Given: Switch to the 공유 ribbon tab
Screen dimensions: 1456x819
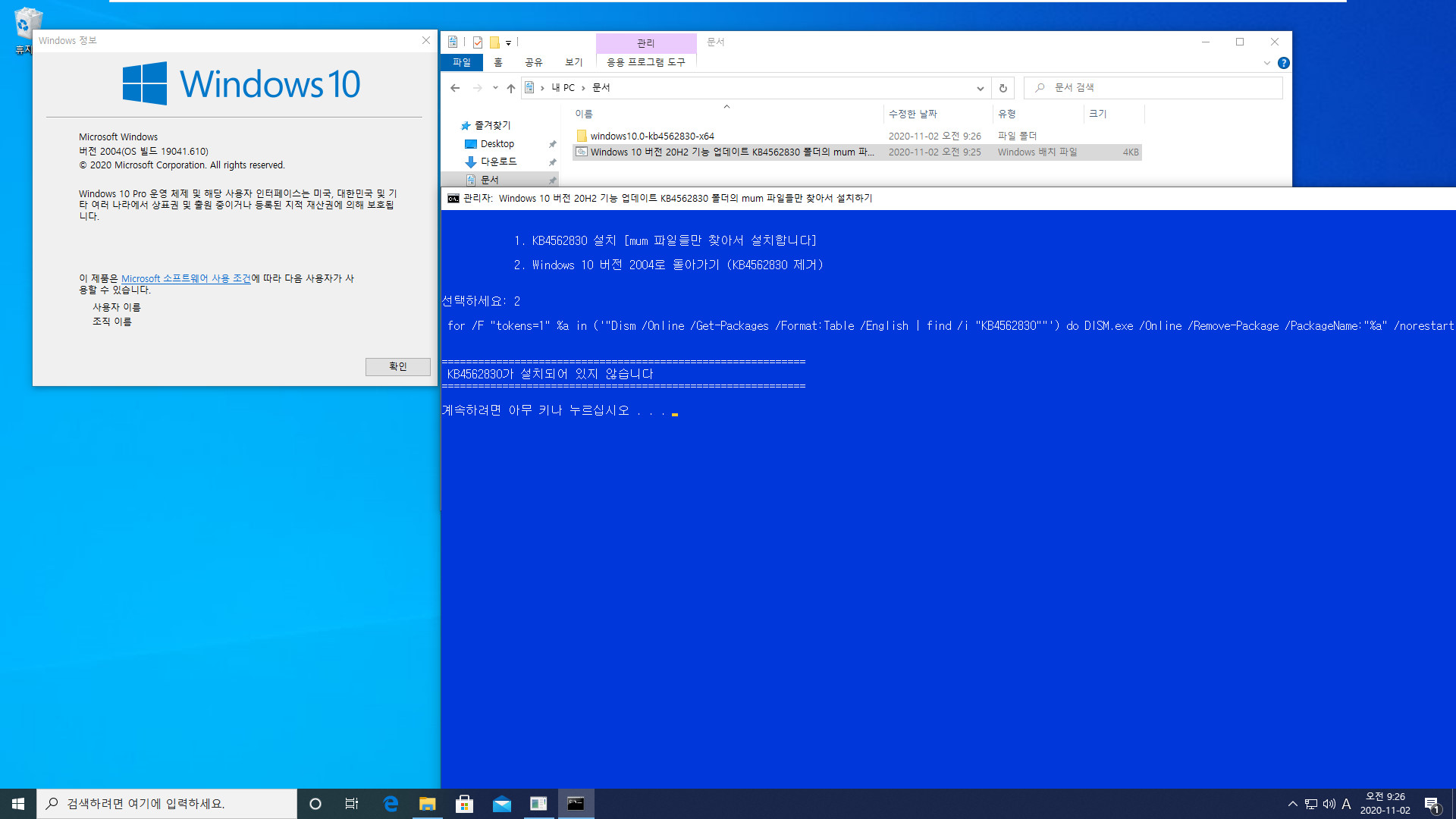Looking at the screenshot, I should (x=534, y=62).
